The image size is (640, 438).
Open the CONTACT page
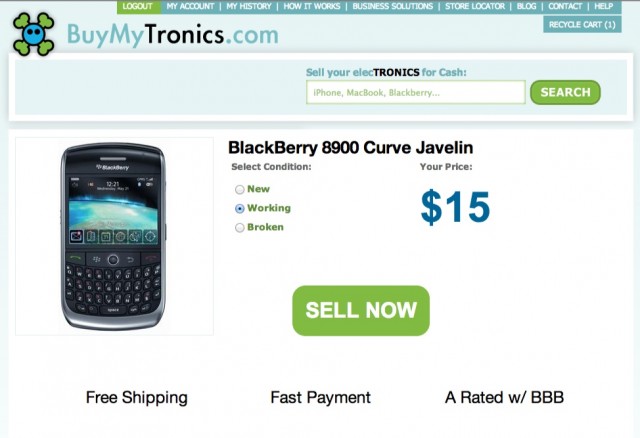coord(565,7)
